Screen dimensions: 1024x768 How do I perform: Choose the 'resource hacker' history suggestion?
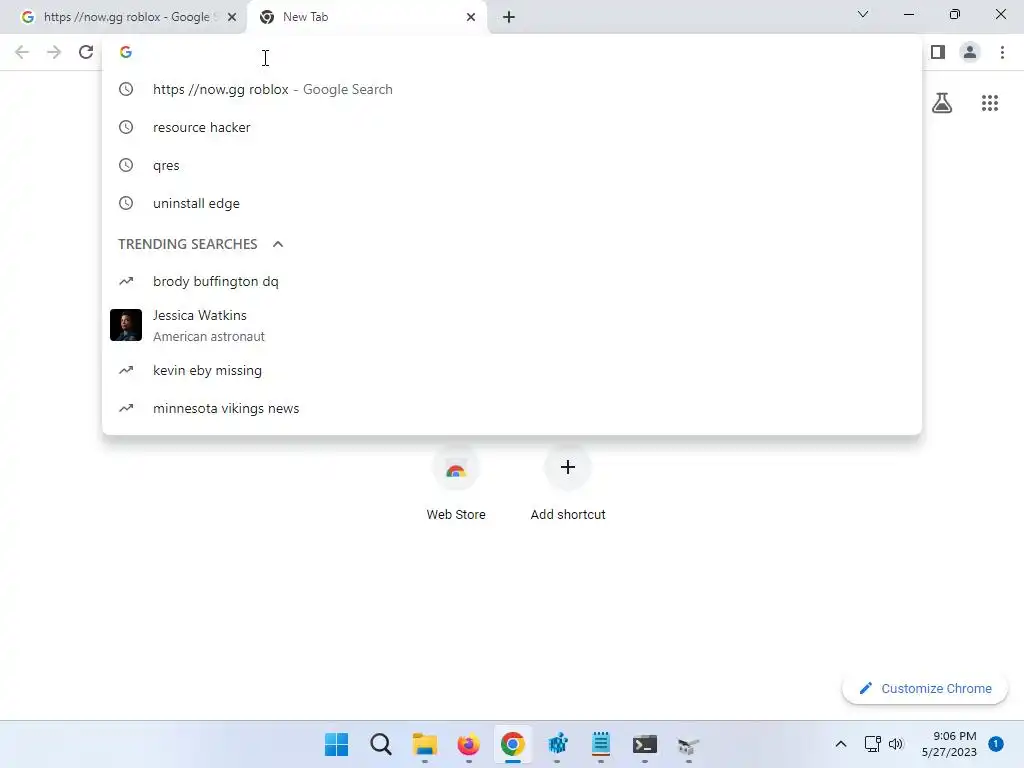click(512, 127)
